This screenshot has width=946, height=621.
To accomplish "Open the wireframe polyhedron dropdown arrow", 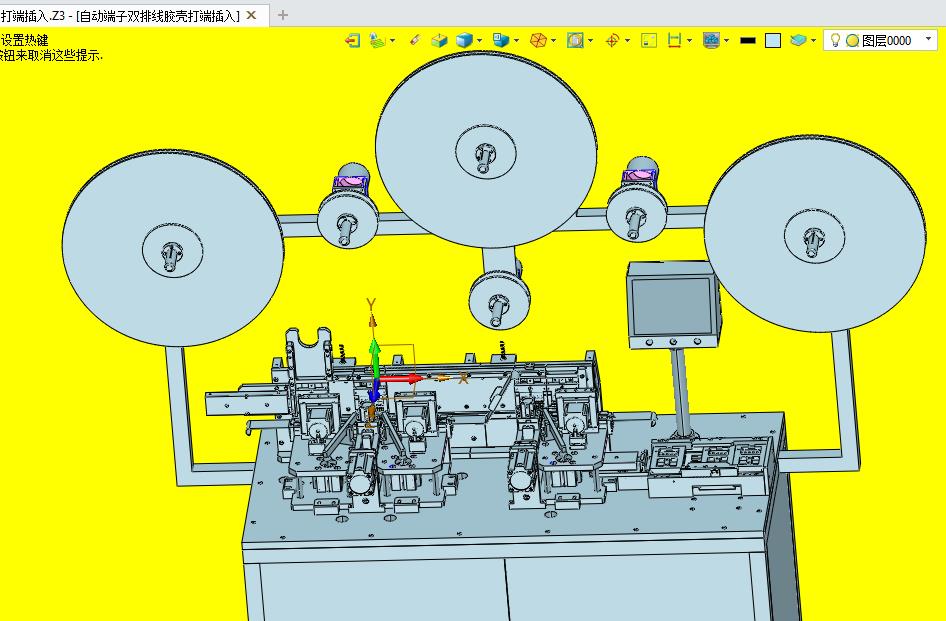I will click(553, 40).
